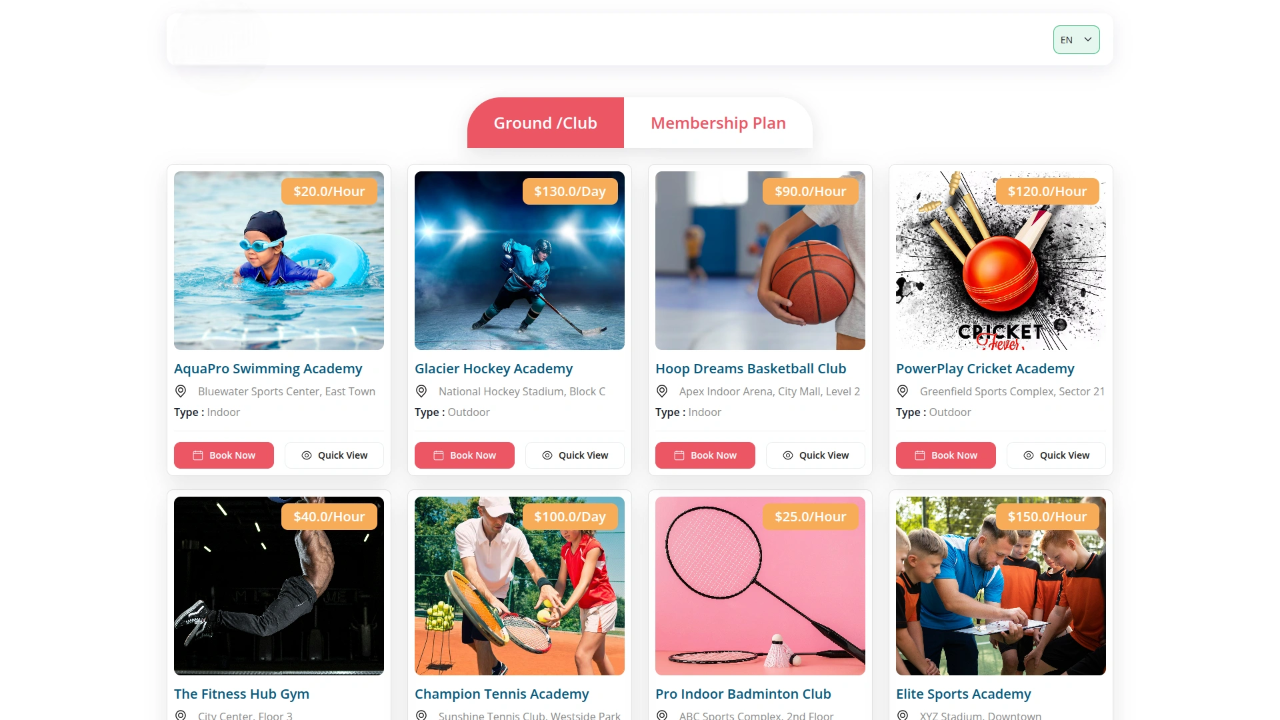This screenshot has width=1280, height=720.
Task: Open Hoop Dreams Basketball Club title link
Action: coord(751,368)
